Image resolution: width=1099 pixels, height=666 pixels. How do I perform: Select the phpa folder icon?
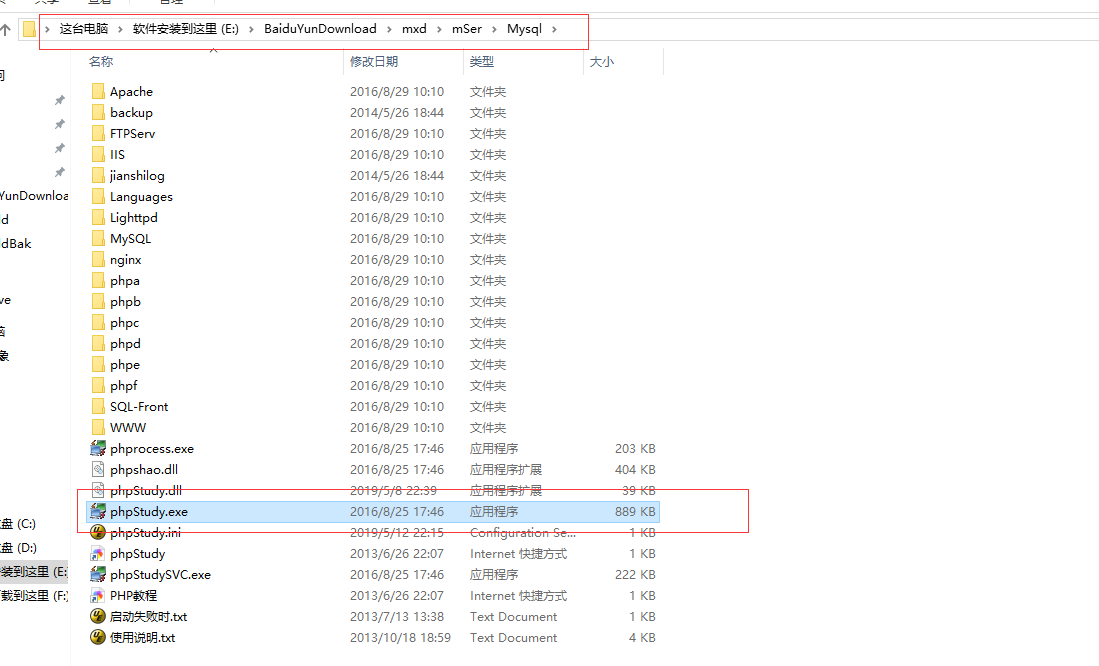[x=98, y=280]
